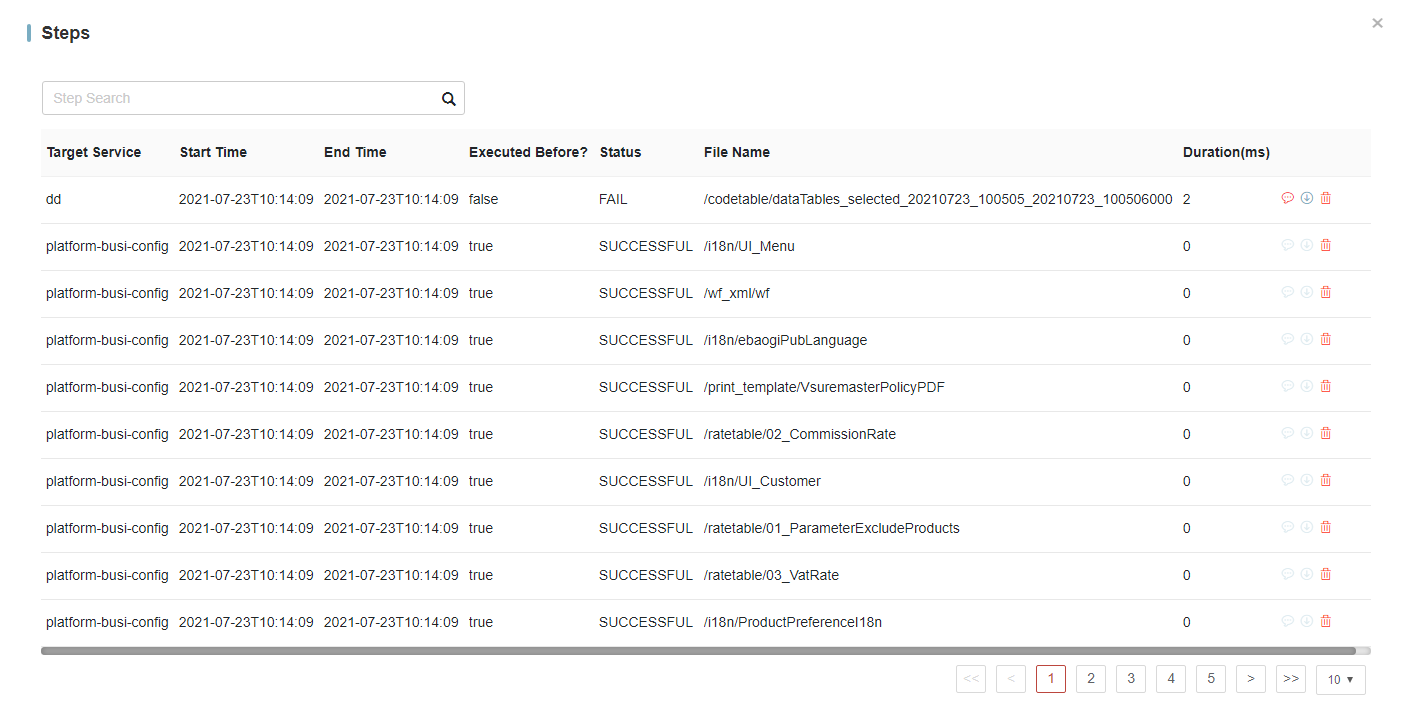The height and width of the screenshot is (722, 1403).
Task: Delete the VsuremasterPolicyPDF print template step
Action: click(x=1326, y=386)
